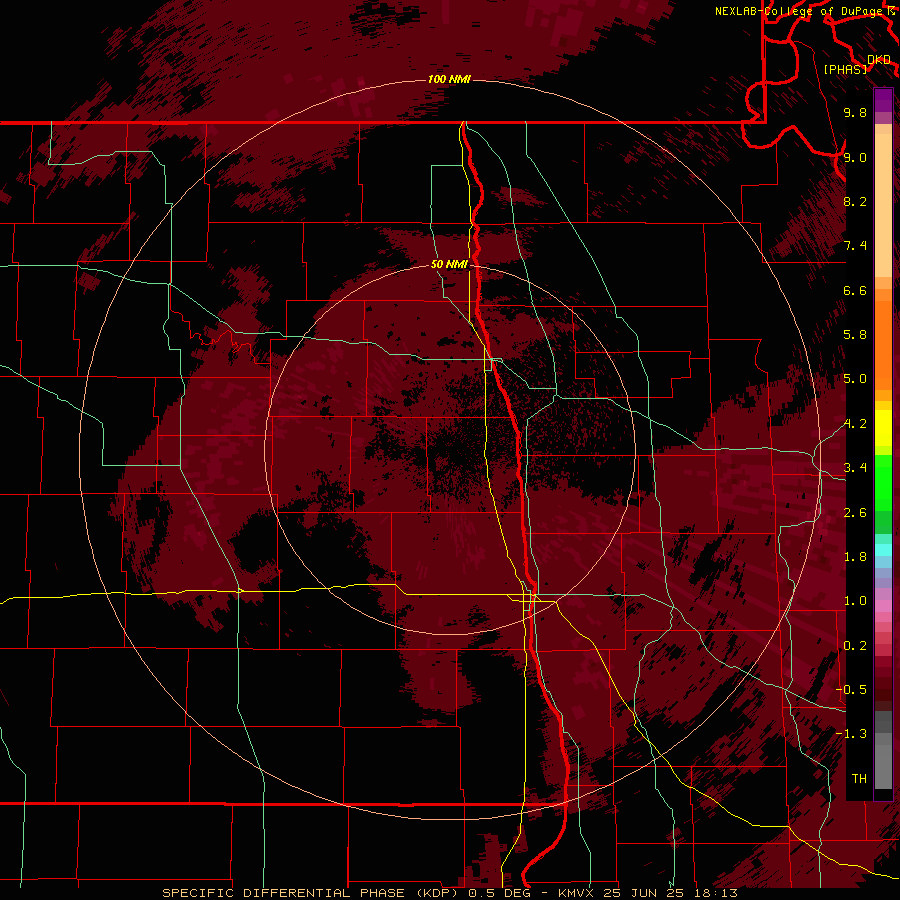Click the peach band of the color bar
The width and height of the screenshot is (900, 900).
tap(883, 207)
